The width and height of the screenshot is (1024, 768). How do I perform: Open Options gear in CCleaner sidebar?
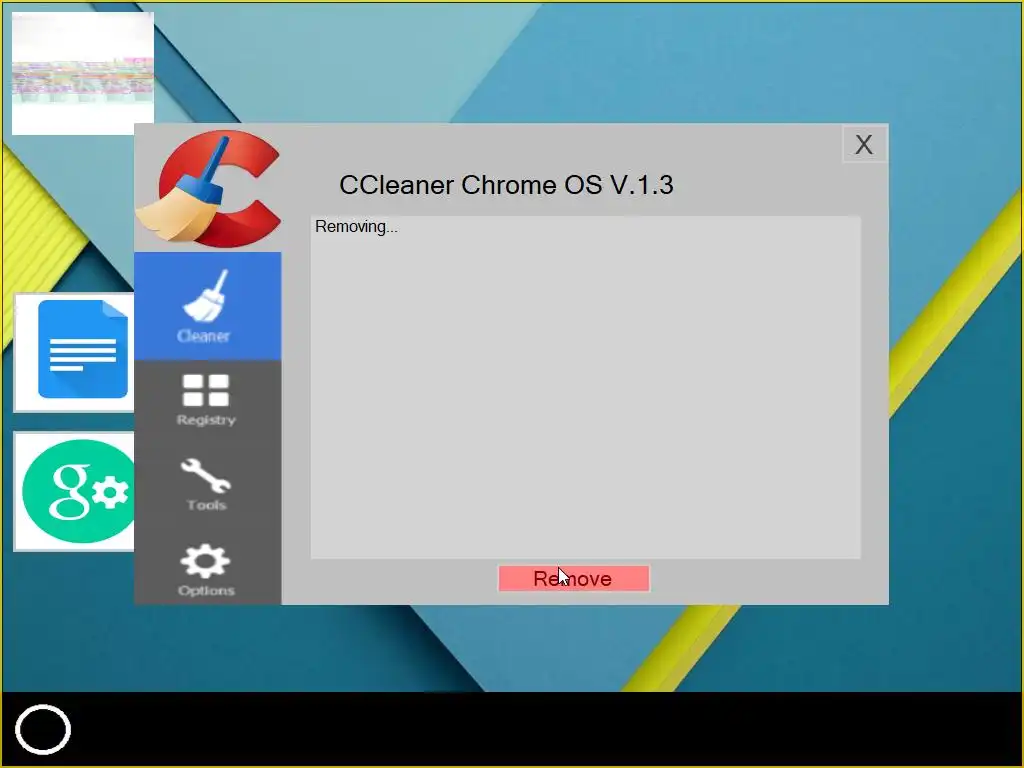(x=206, y=569)
